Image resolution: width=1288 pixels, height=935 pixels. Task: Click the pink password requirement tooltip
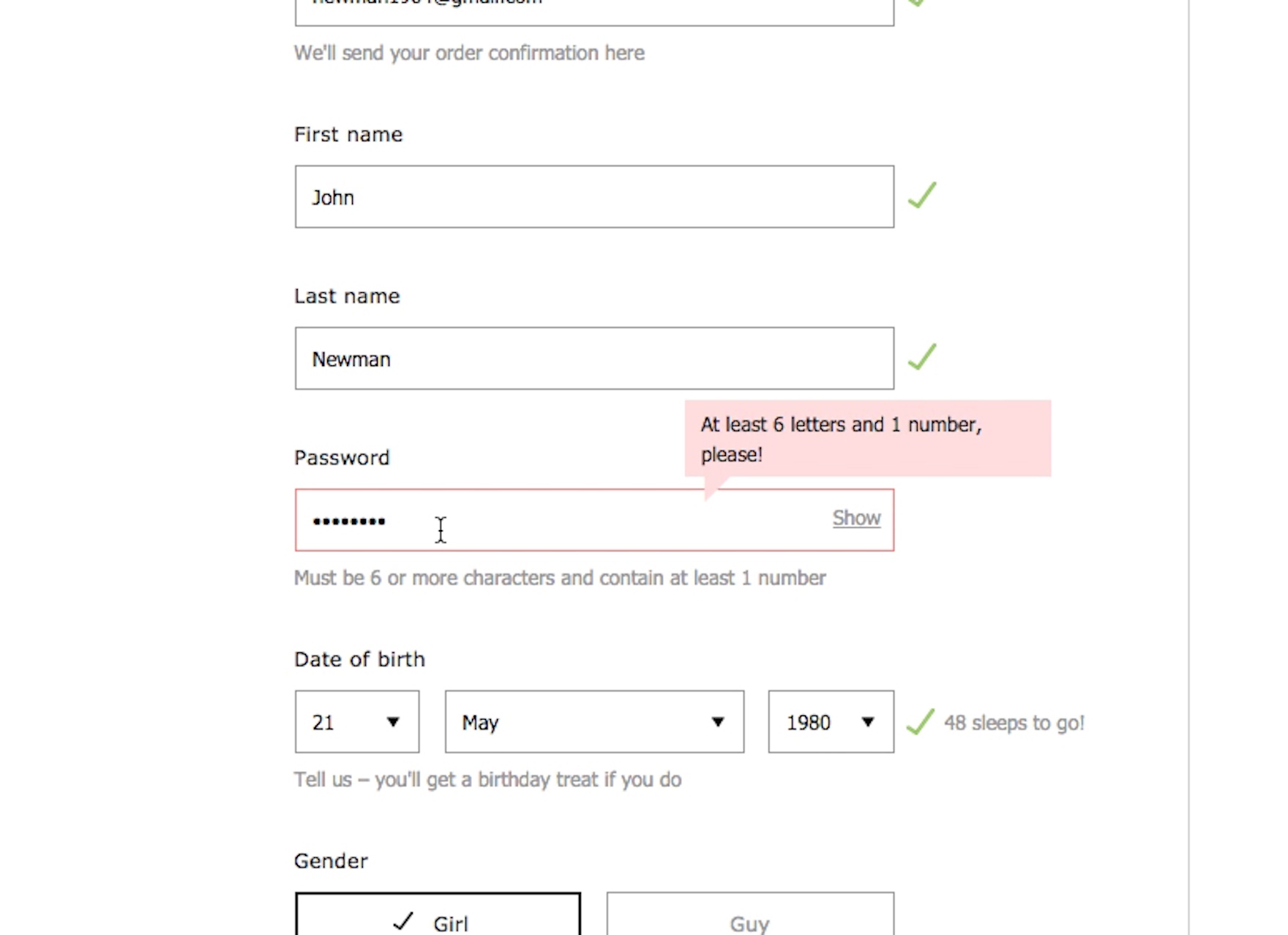pos(867,439)
